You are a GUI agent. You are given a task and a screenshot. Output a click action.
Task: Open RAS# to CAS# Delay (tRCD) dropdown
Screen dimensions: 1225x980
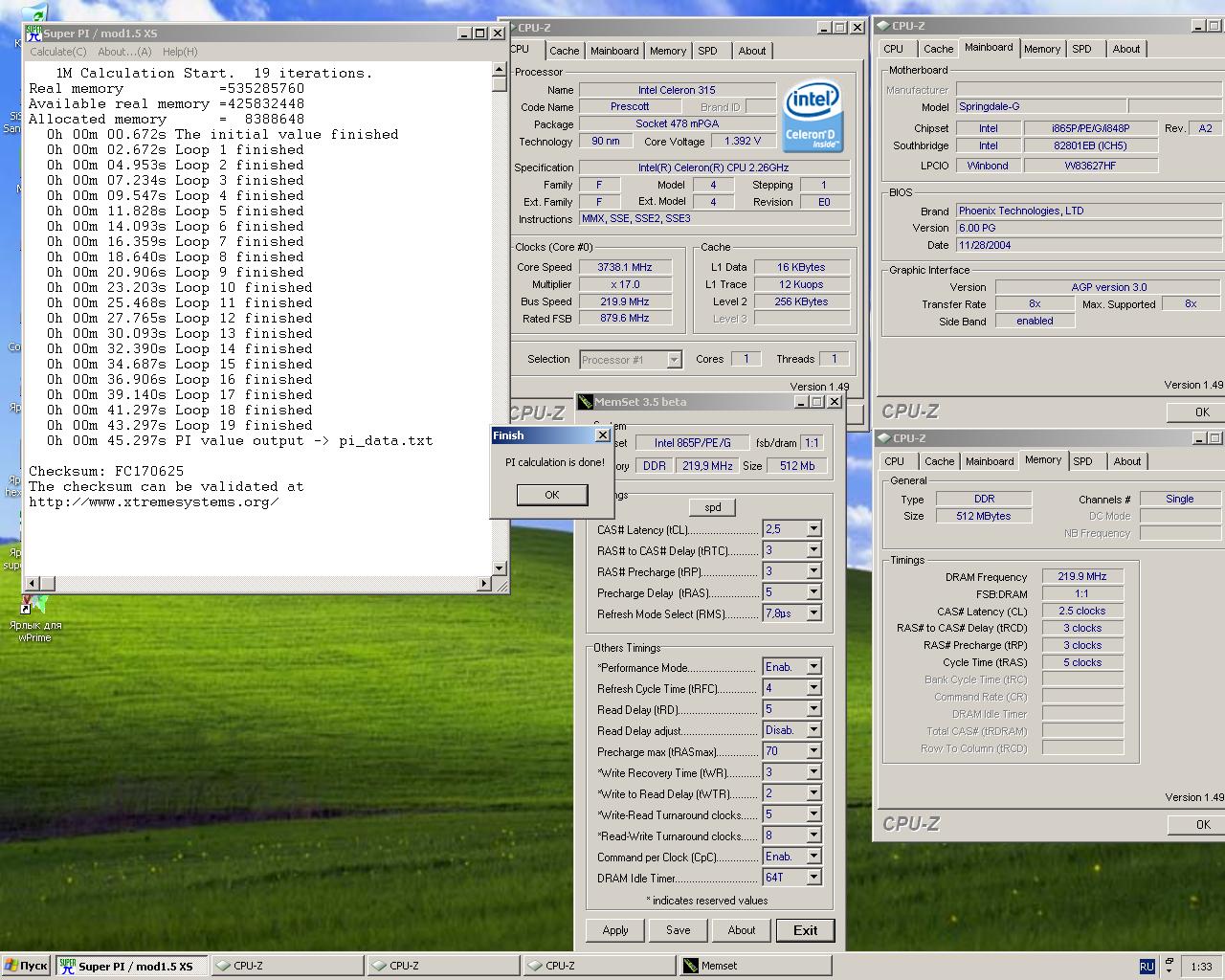point(813,550)
